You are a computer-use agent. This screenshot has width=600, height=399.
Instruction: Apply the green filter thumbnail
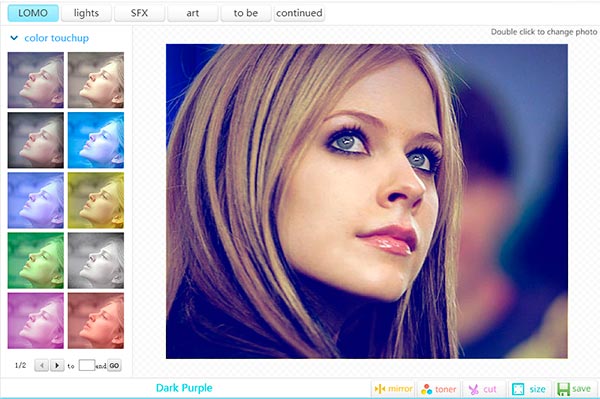click(x=36, y=261)
